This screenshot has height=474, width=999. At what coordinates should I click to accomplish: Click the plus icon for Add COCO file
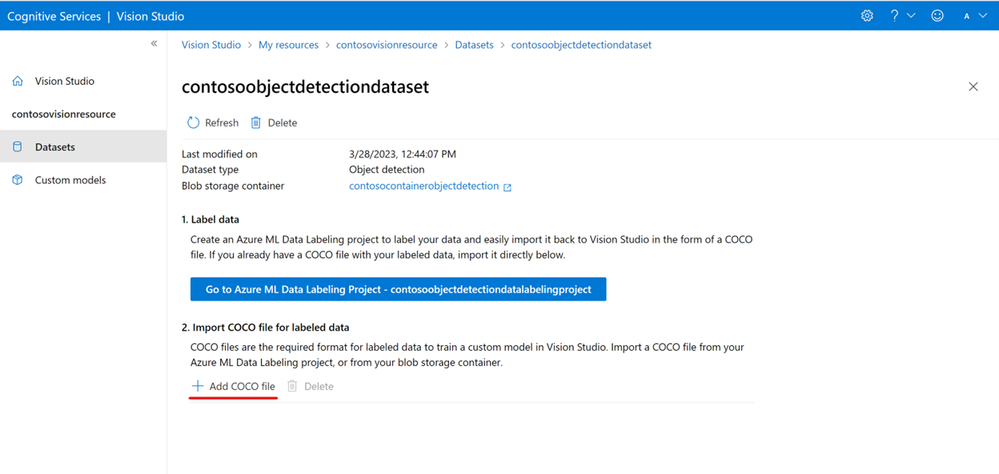click(198, 386)
